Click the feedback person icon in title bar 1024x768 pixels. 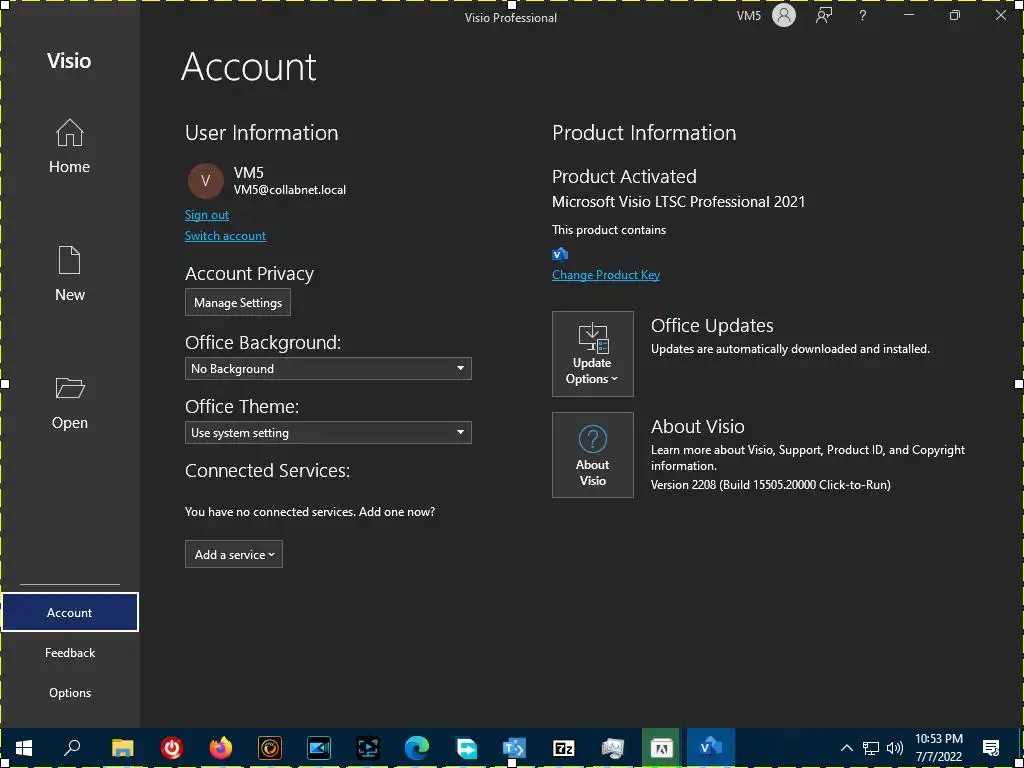(x=824, y=16)
